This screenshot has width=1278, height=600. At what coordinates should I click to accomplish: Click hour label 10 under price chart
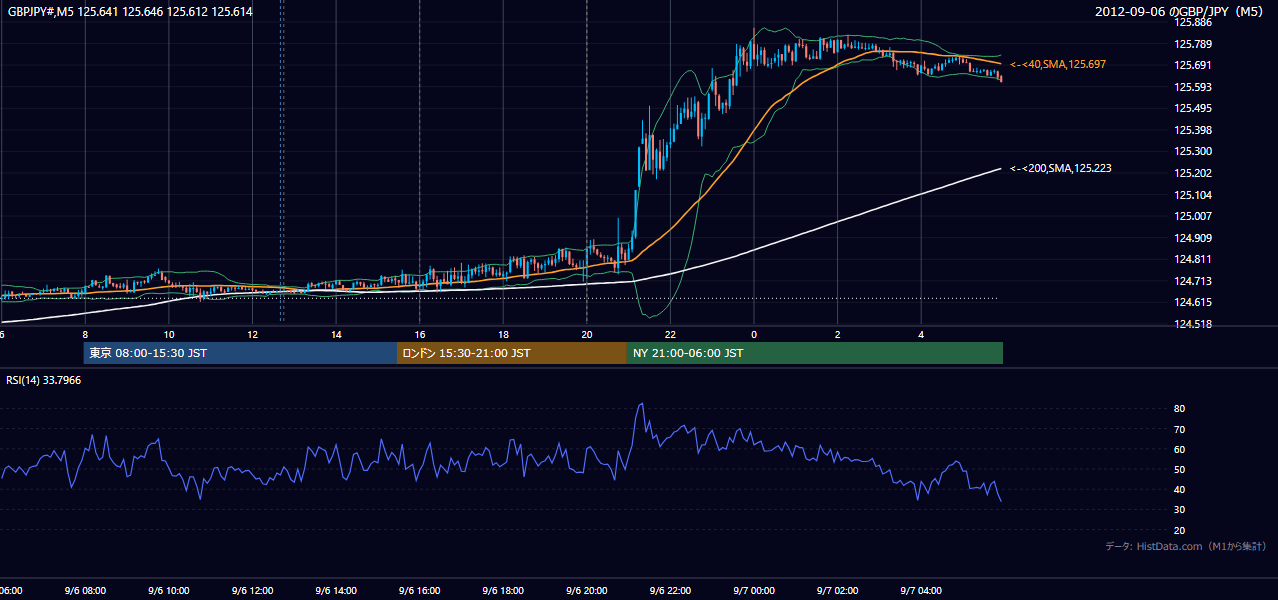pyautogui.click(x=169, y=334)
